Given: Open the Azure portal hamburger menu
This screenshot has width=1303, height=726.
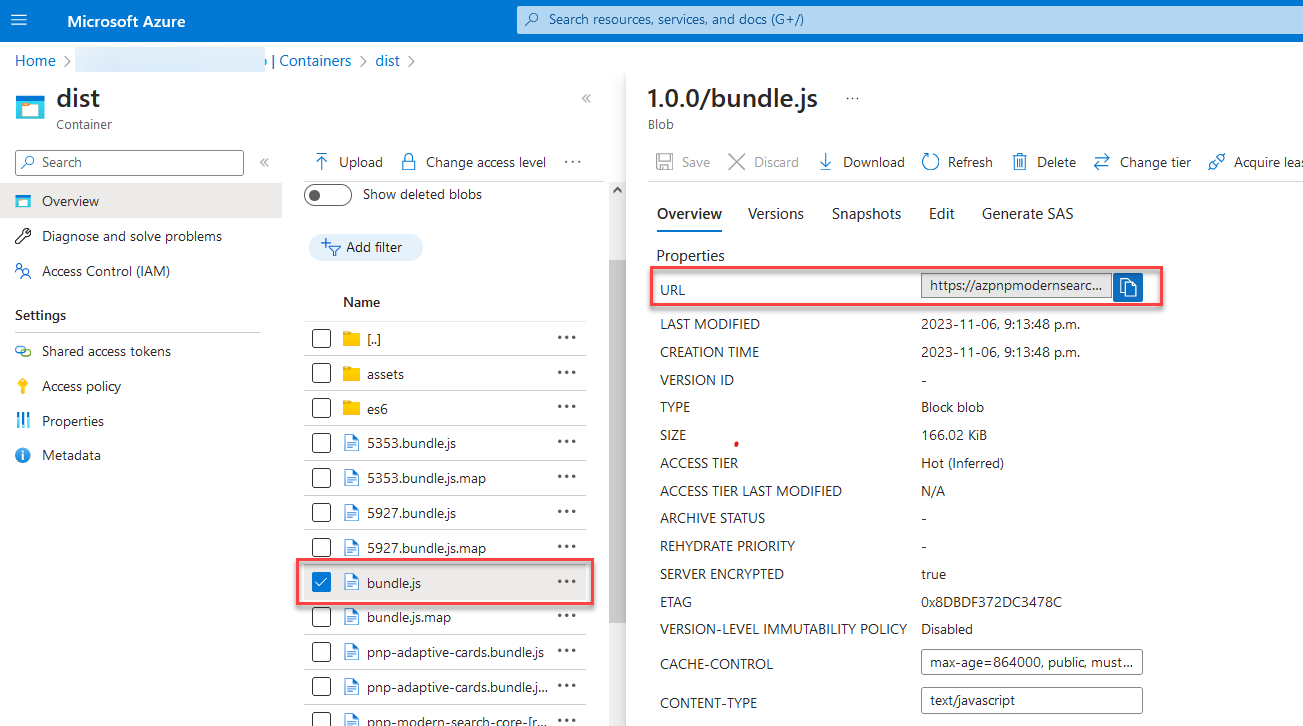Looking at the screenshot, I should point(20,20).
